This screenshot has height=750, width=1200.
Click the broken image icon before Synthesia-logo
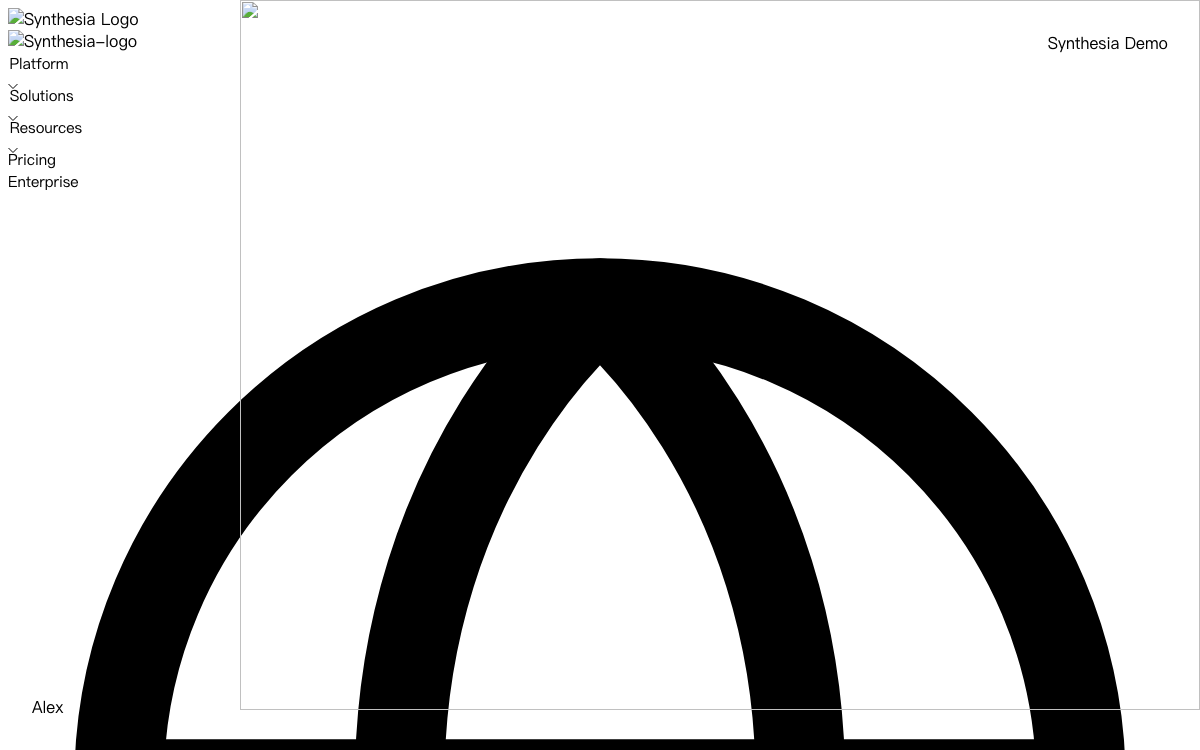pyautogui.click(x=15, y=40)
